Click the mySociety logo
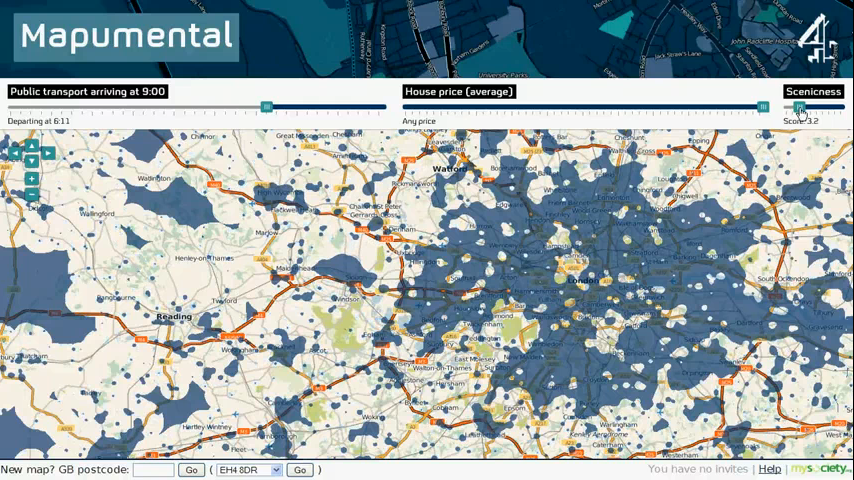This screenshot has width=854, height=480. point(821,469)
